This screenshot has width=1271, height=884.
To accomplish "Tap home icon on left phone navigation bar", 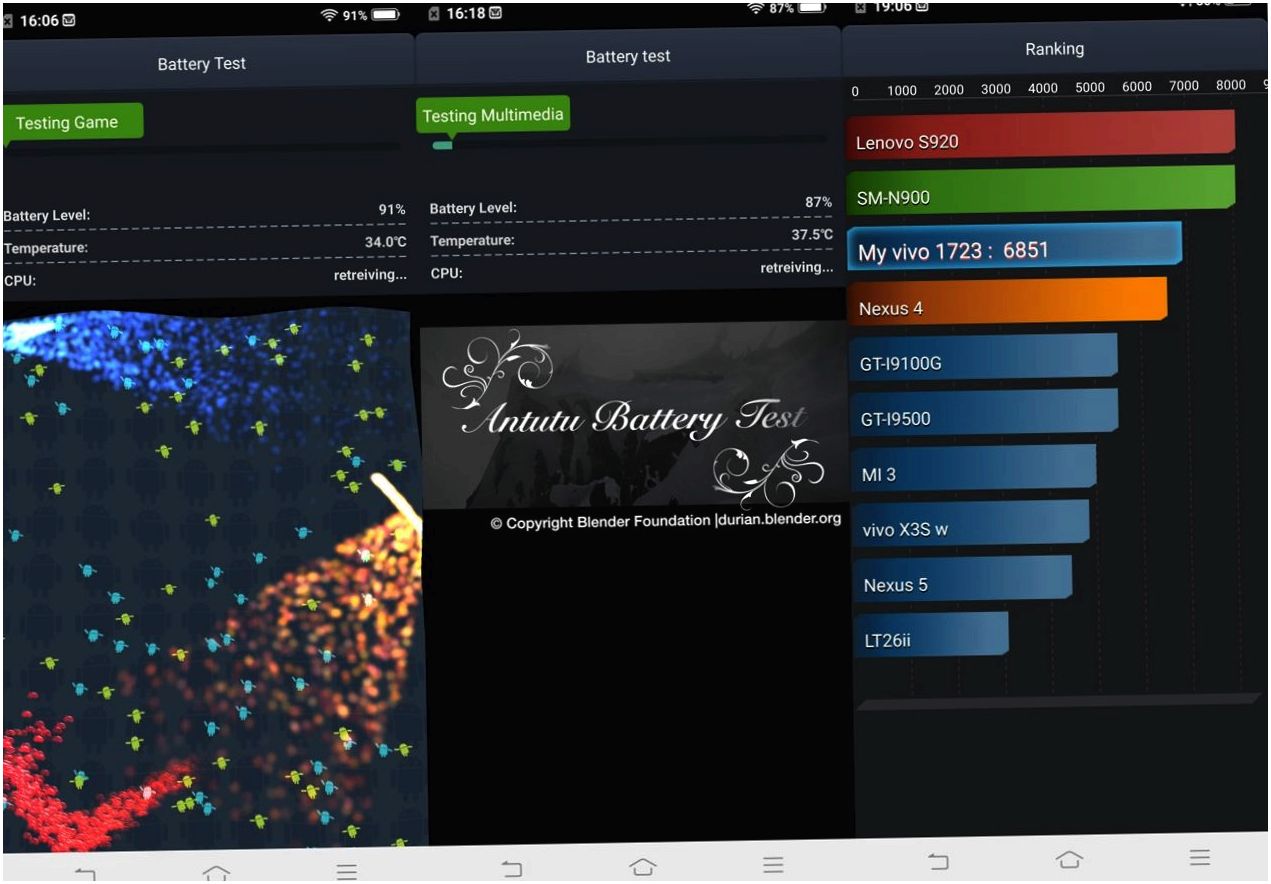I will [216, 873].
